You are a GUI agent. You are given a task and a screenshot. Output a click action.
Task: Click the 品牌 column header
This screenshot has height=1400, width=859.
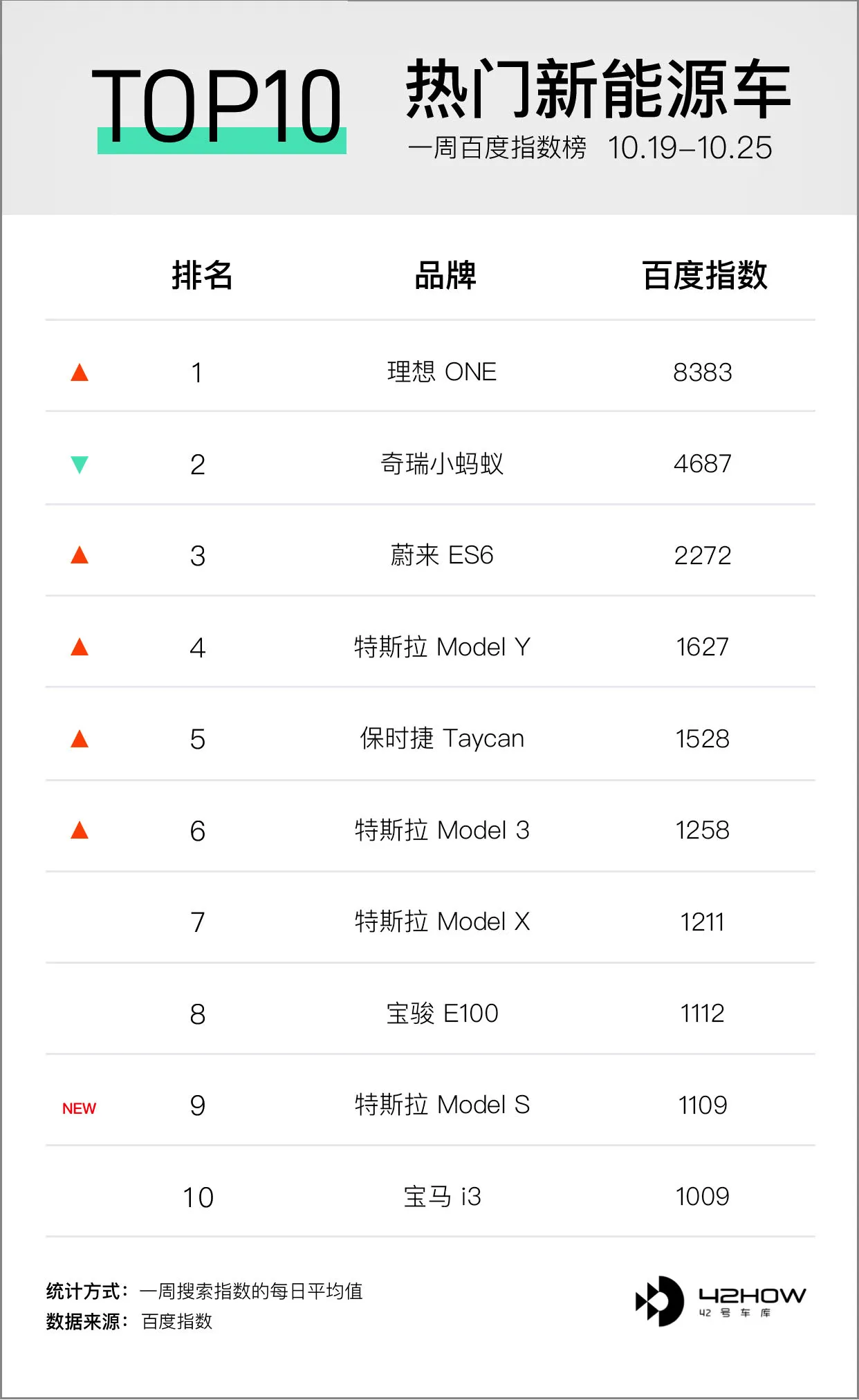pyautogui.click(x=445, y=275)
